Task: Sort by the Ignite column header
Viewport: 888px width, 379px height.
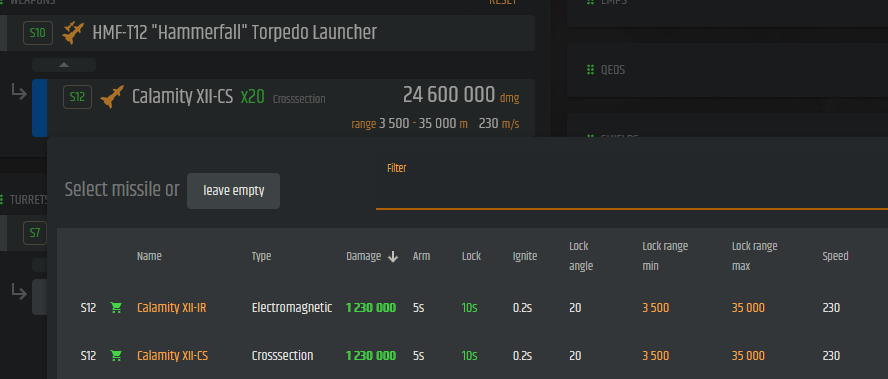Action: click(524, 256)
